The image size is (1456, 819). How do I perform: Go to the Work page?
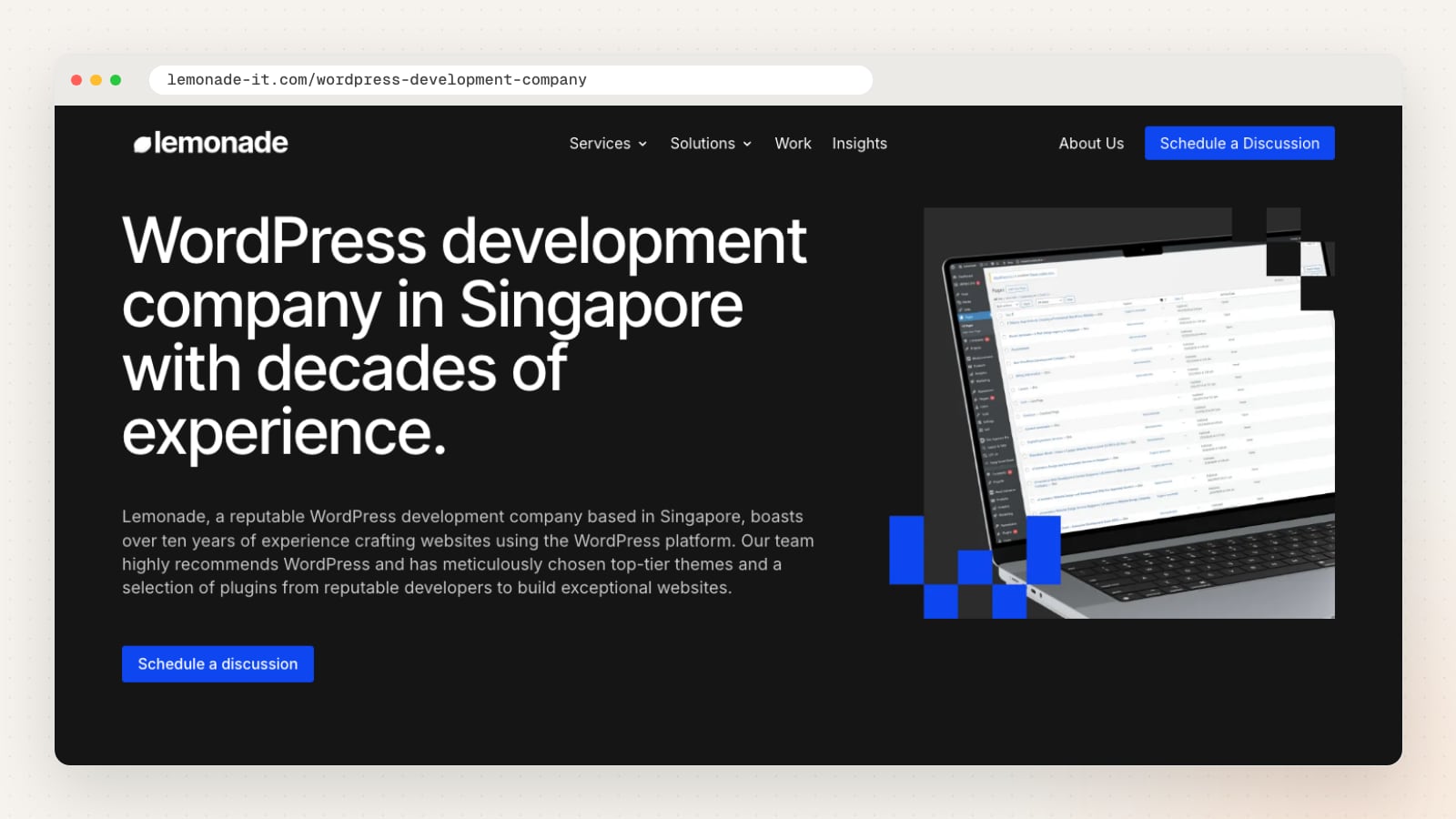click(793, 144)
